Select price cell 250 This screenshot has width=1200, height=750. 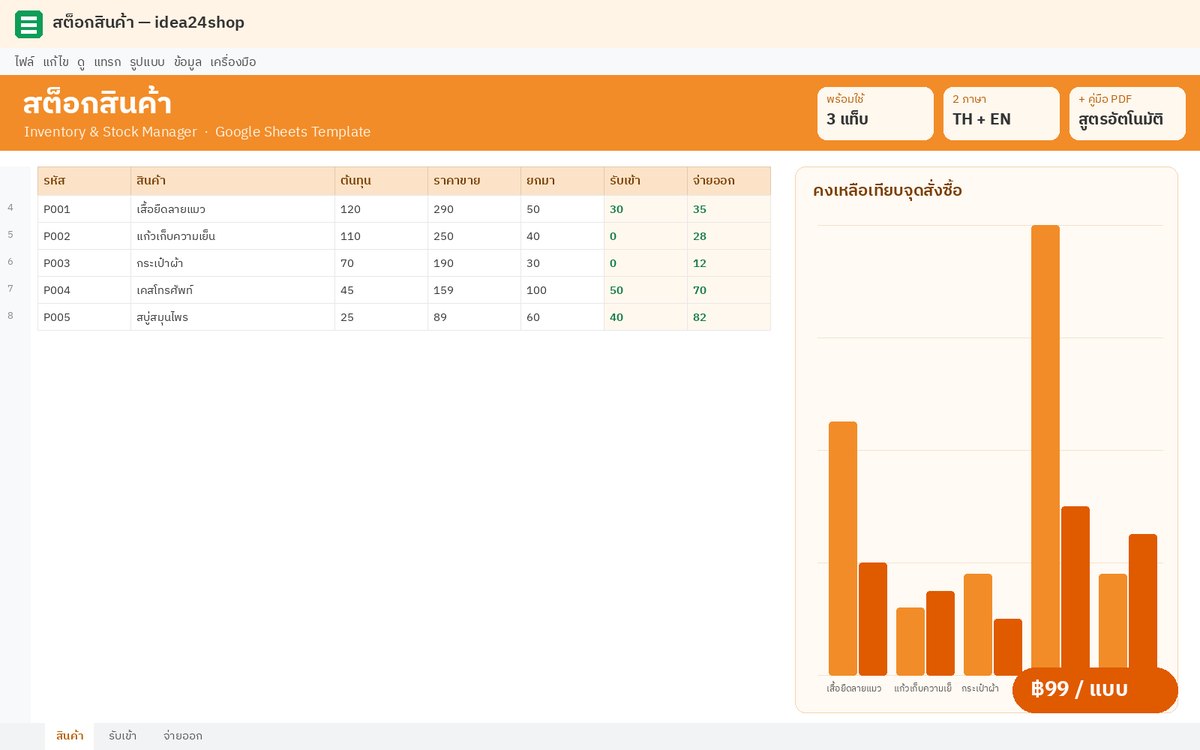(474, 236)
